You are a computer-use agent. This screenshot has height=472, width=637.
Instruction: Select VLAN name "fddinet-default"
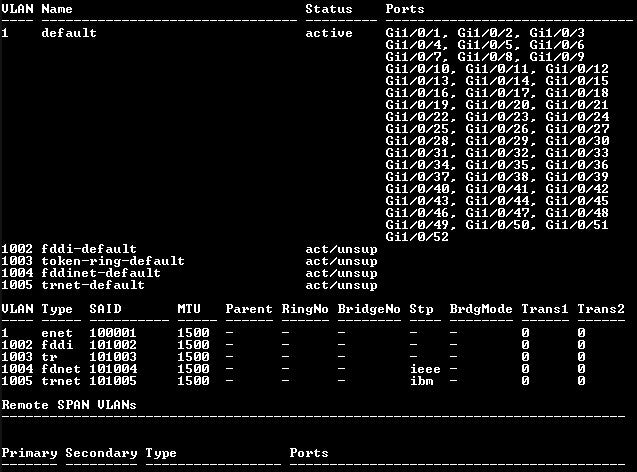pyautogui.click(x=101, y=273)
